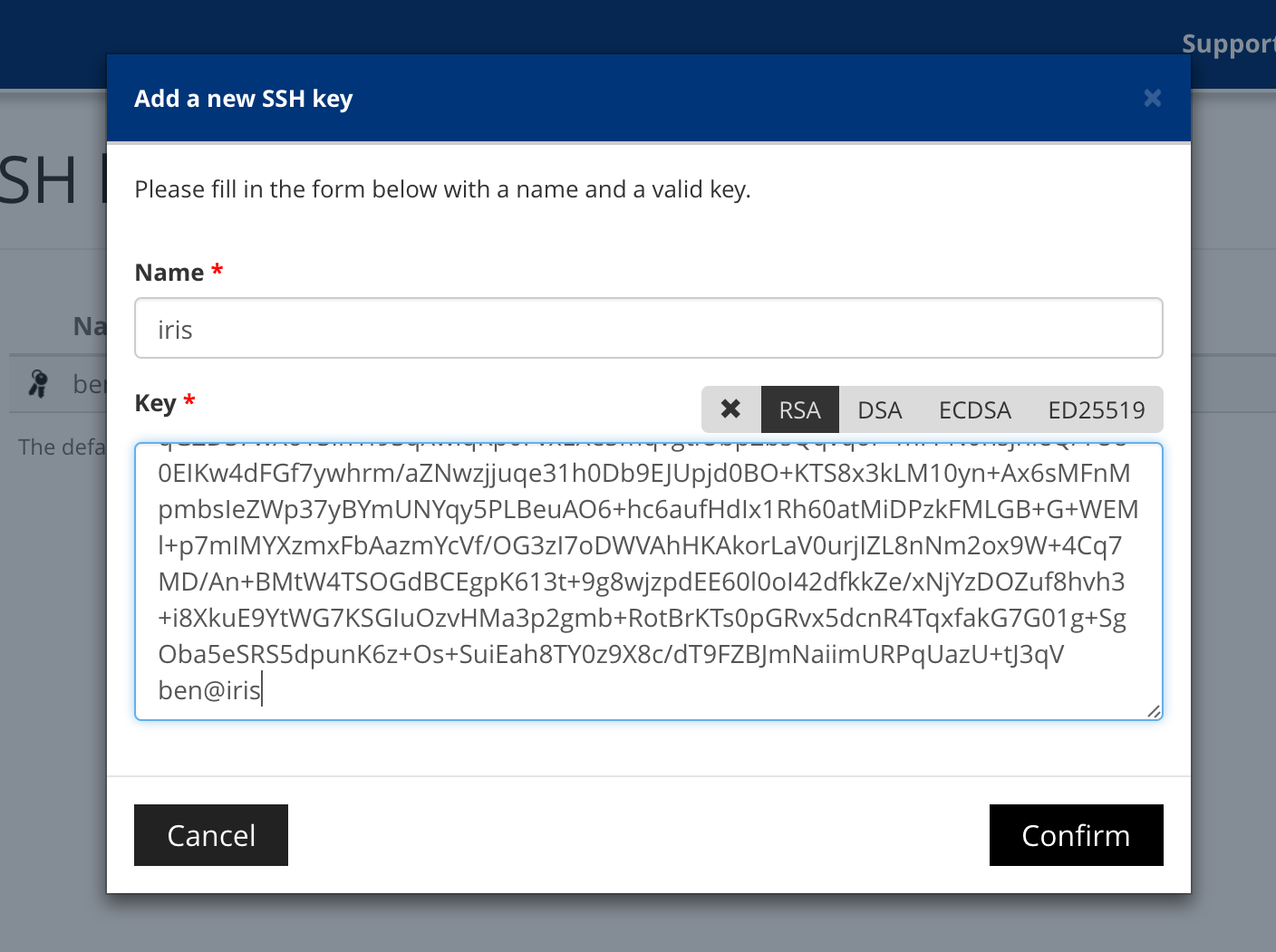Choose the ECDSA key type
Viewport: 1276px width, 952px height.
click(x=974, y=410)
